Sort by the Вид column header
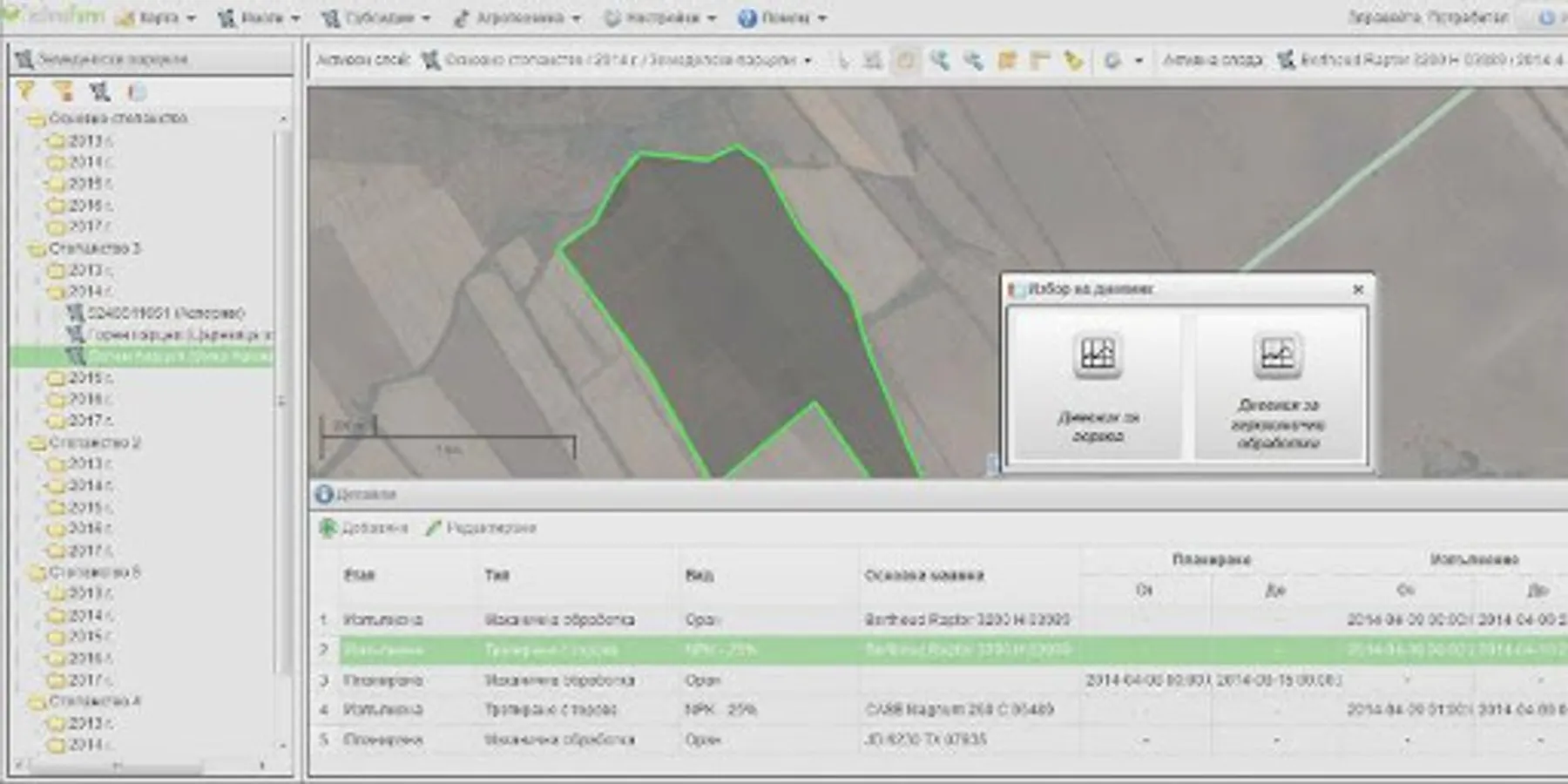 pyautogui.click(x=699, y=575)
